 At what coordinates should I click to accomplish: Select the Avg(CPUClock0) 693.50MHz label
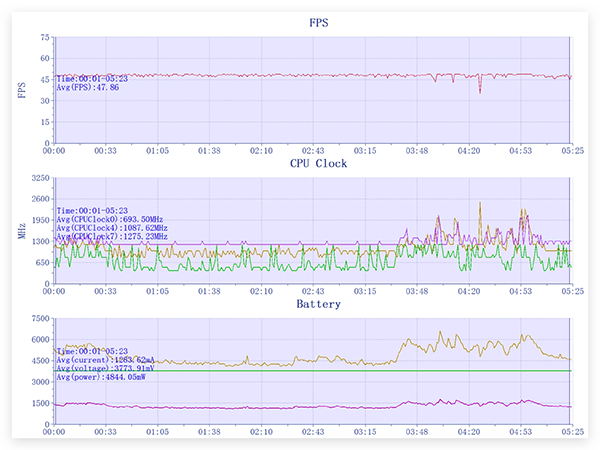[x=110, y=219]
